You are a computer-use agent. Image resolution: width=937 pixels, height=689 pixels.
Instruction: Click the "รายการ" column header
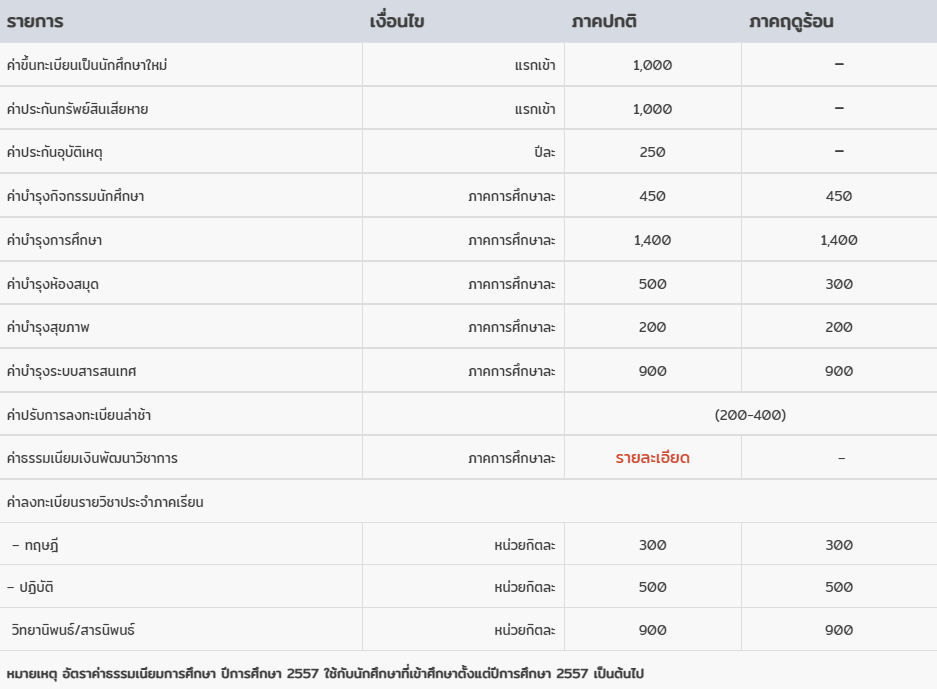(x=35, y=21)
